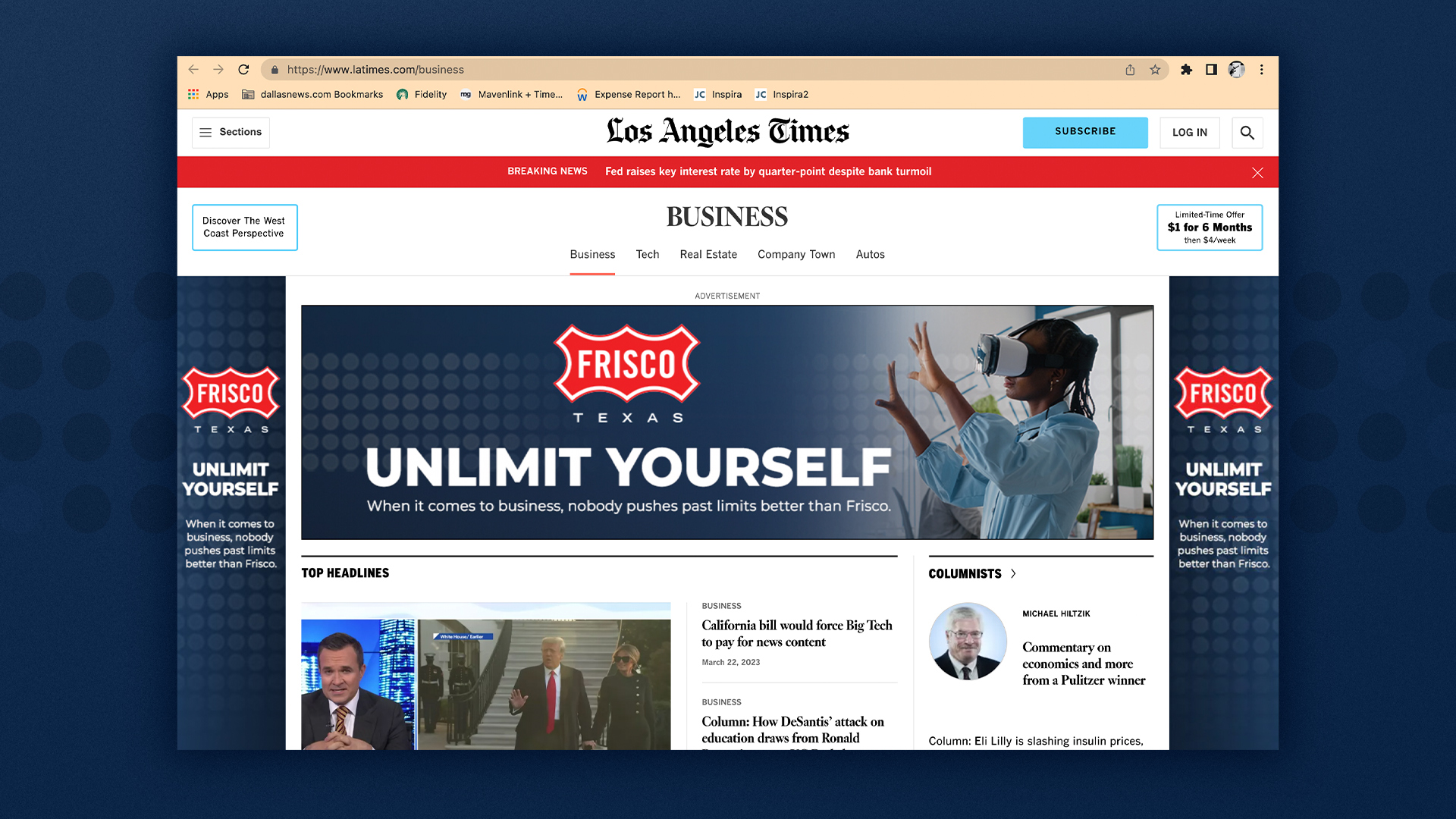Switch to the Tech tab

pos(647,255)
